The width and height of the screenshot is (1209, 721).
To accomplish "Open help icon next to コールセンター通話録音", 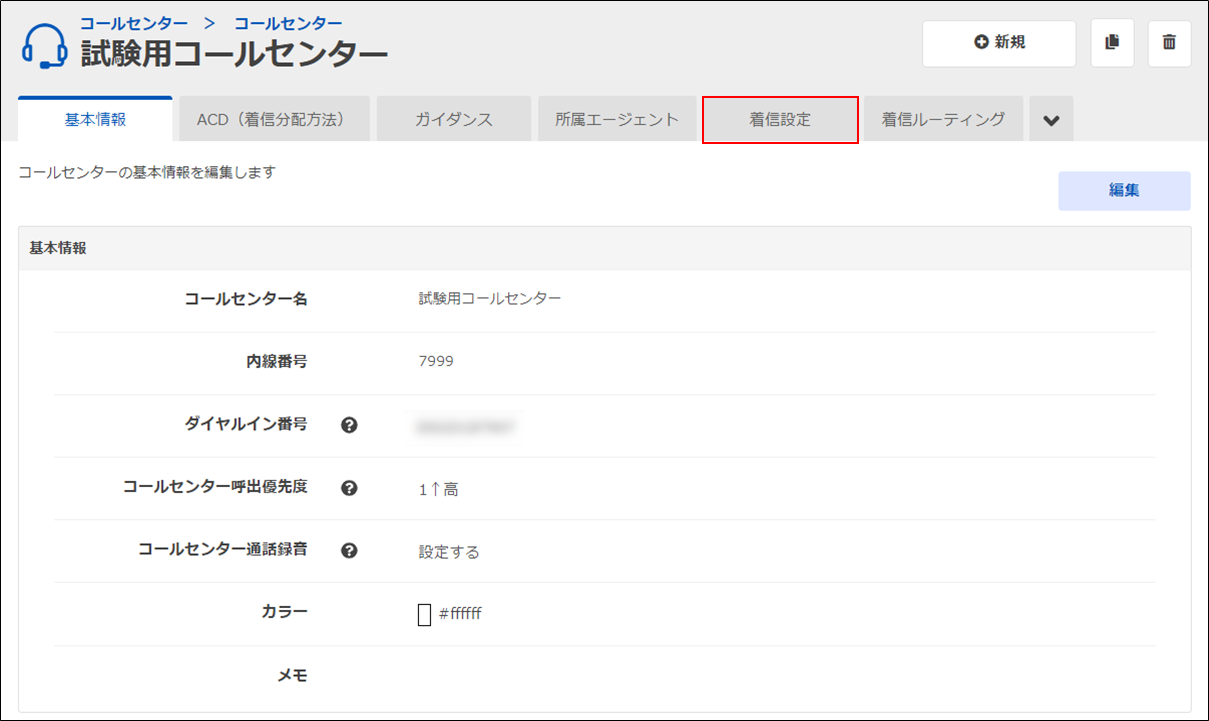I will tap(349, 550).
